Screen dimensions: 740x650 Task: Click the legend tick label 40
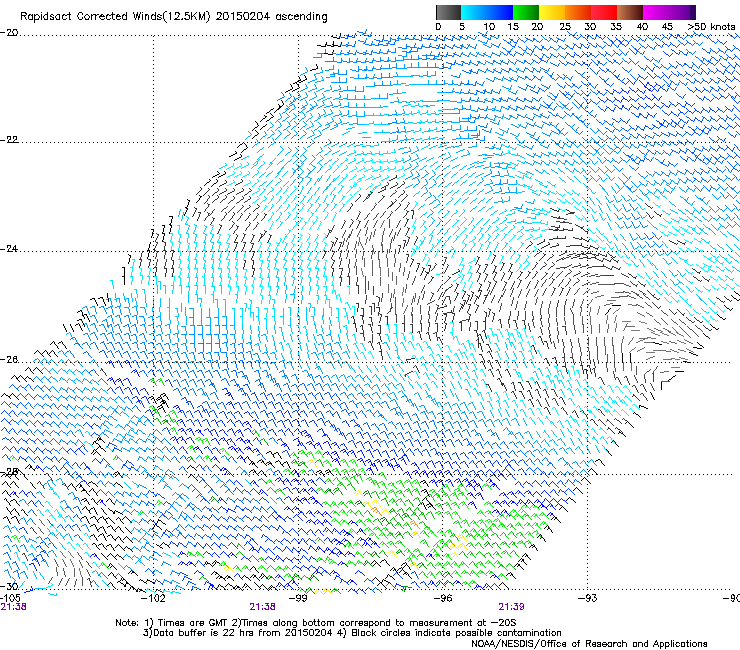(x=642, y=27)
